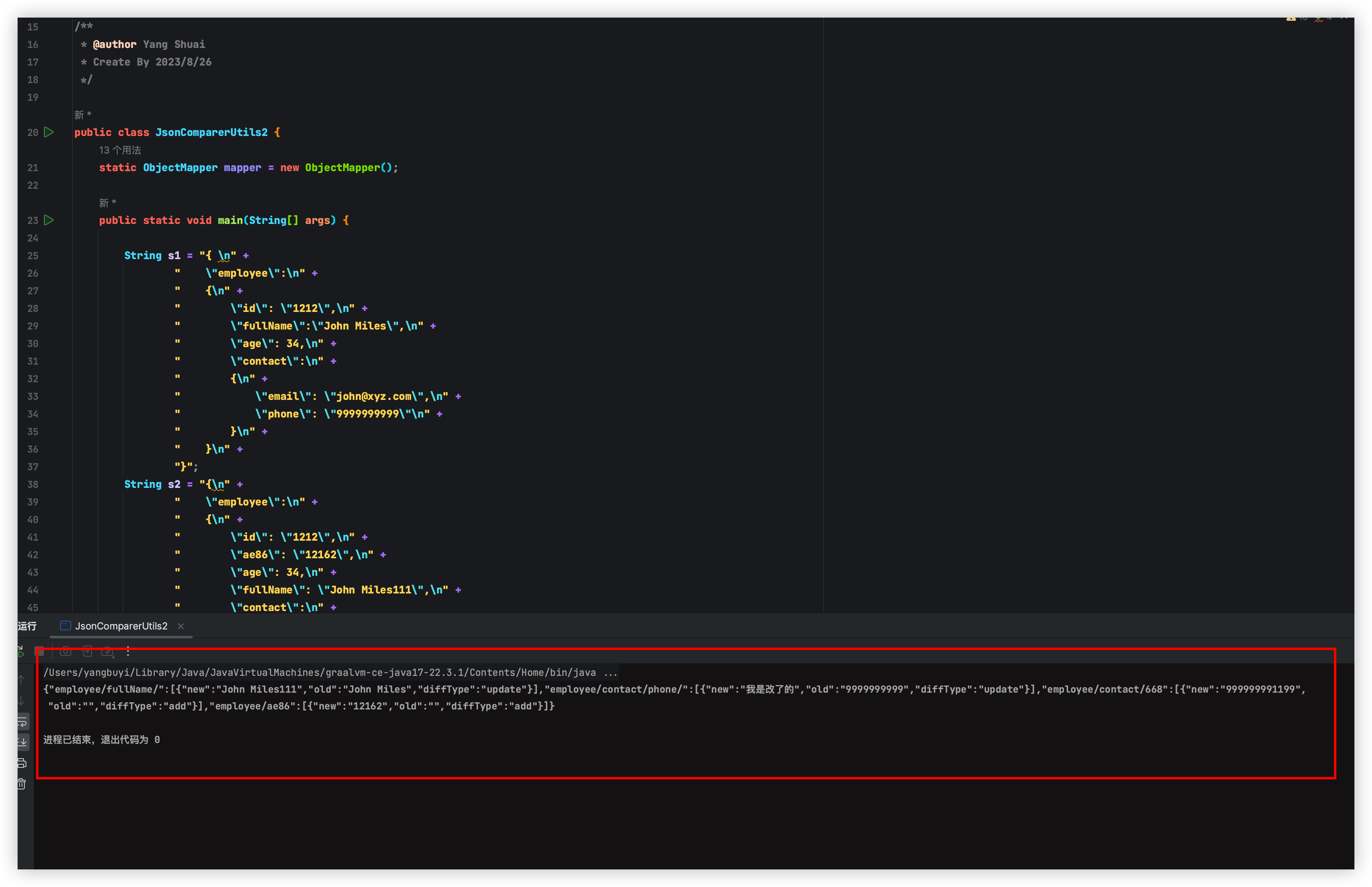Close the JsonComparerUtils2 run tab
This screenshot has height=887, width=1372.
coord(181,626)
